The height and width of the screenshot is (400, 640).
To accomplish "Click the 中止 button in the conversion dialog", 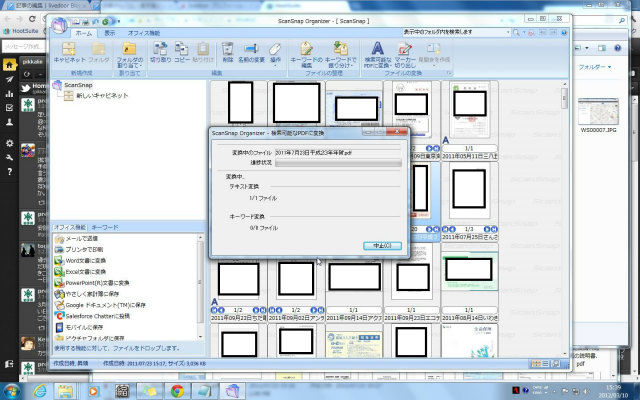I will pos(382,246).
